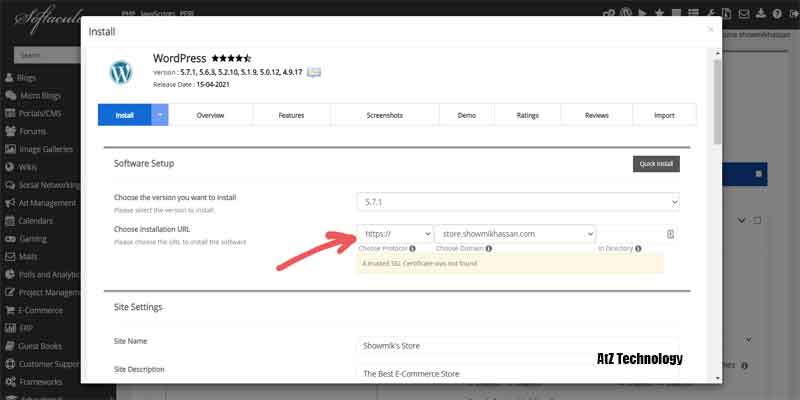Click the Site Description input field
Image resolution: width=800 pixels, height=400 pixels.
click(518, 373)
